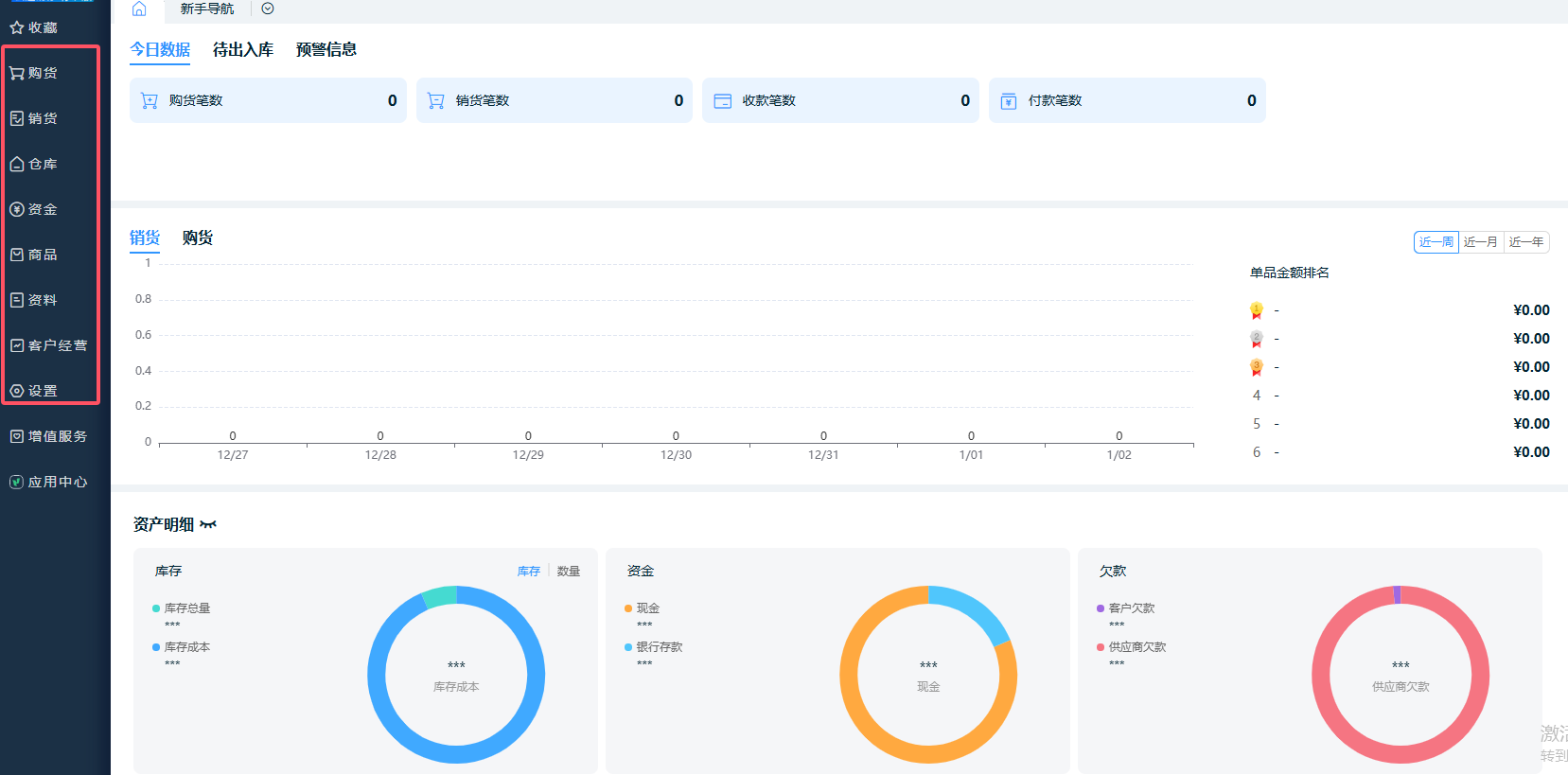Switch inventory chart to 数量 view
This screenshot has height=775, width=1568.
[x=569, y=572]
